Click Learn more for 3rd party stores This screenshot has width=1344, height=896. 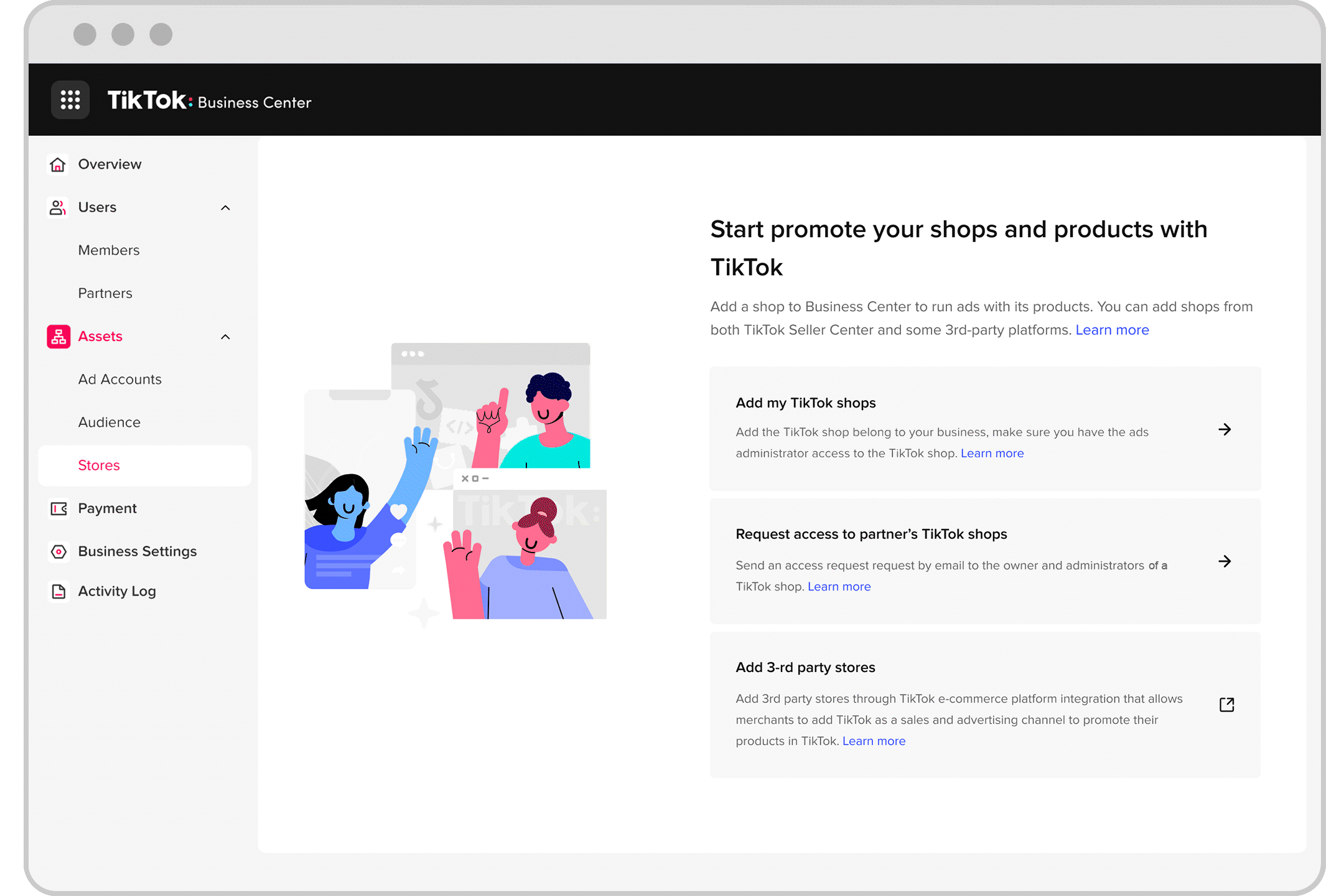(873, 740)
